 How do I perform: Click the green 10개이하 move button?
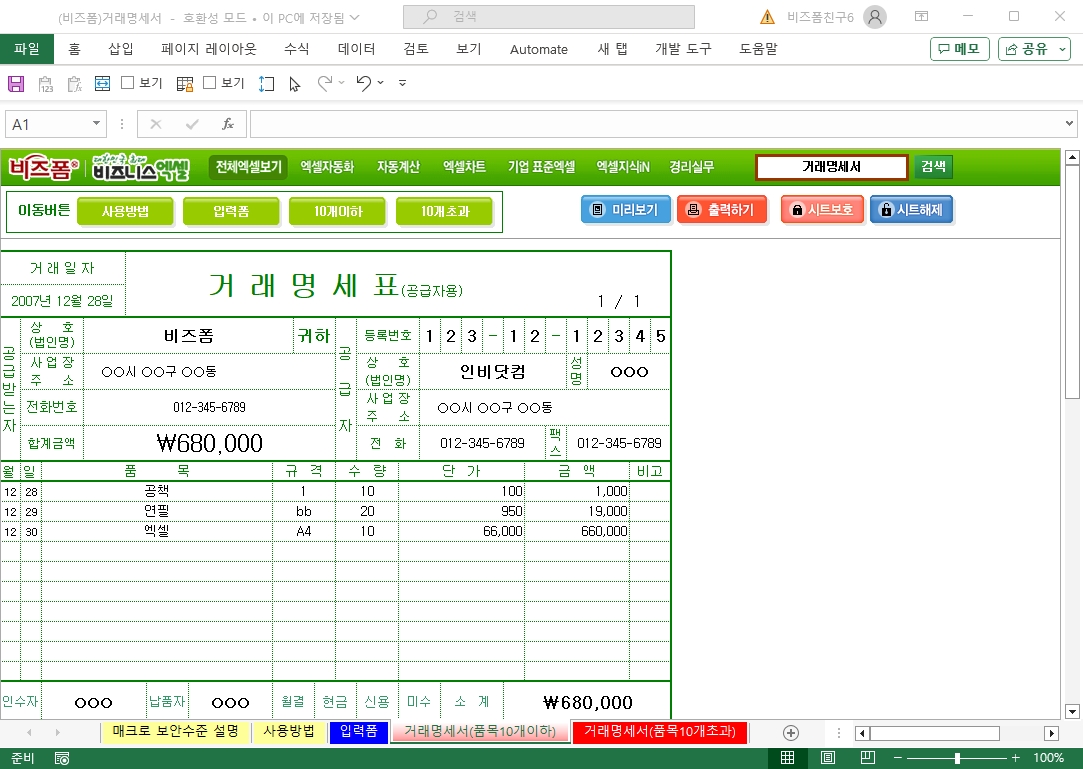[x=338, y=211]
